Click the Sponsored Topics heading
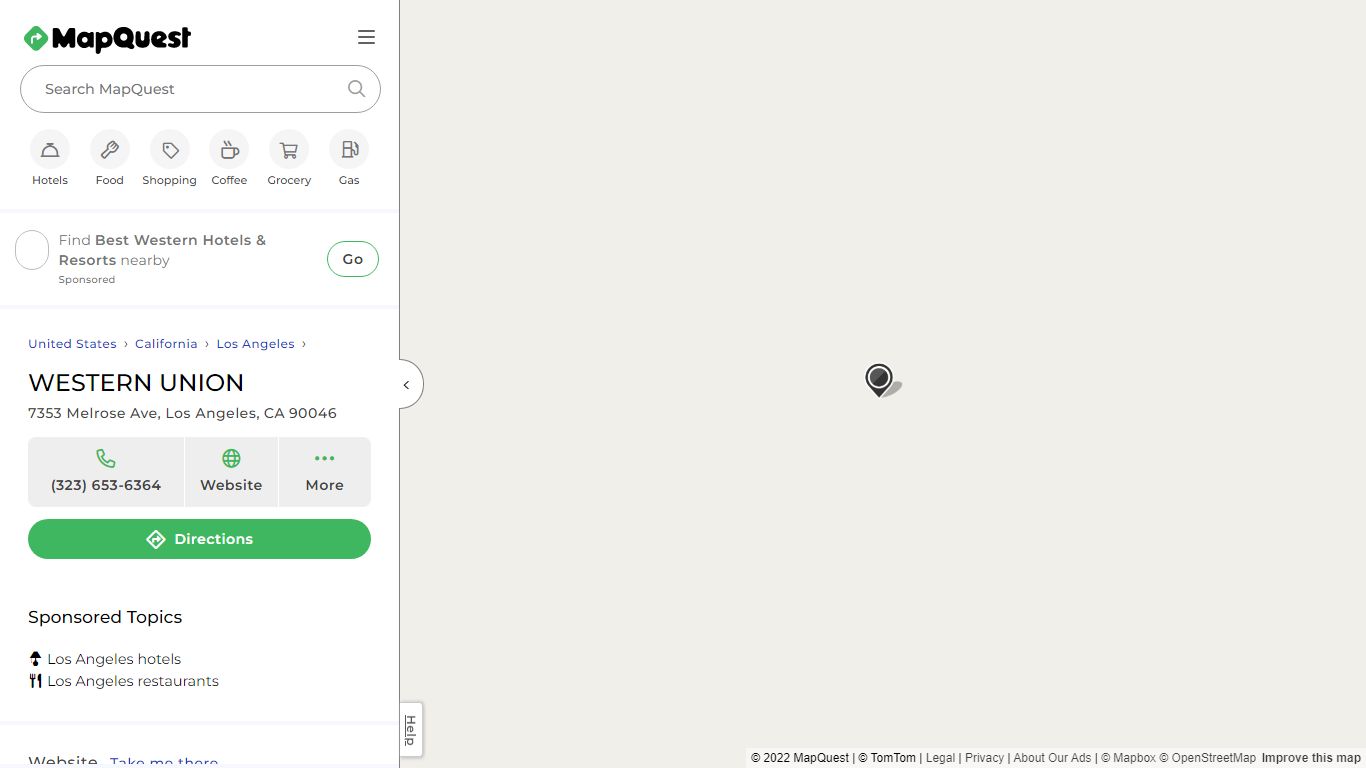1366x768 pixels. 105,617
